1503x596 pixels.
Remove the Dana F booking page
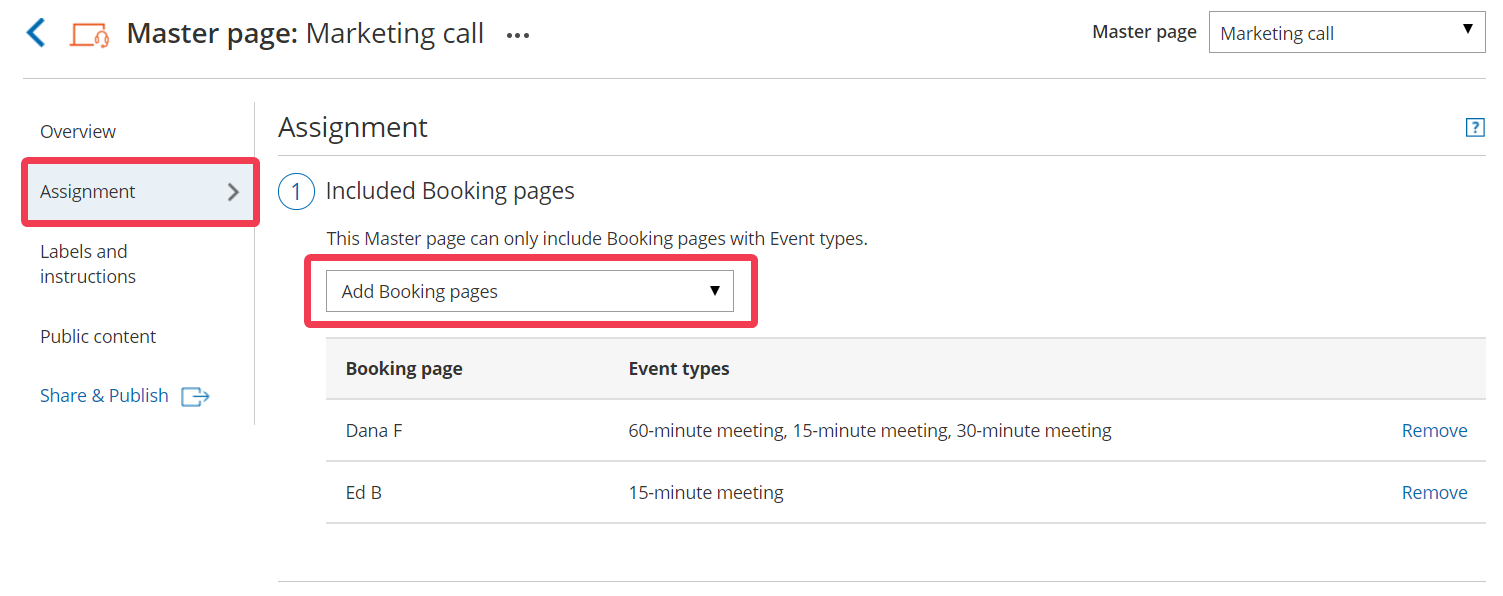[1434, 431]
